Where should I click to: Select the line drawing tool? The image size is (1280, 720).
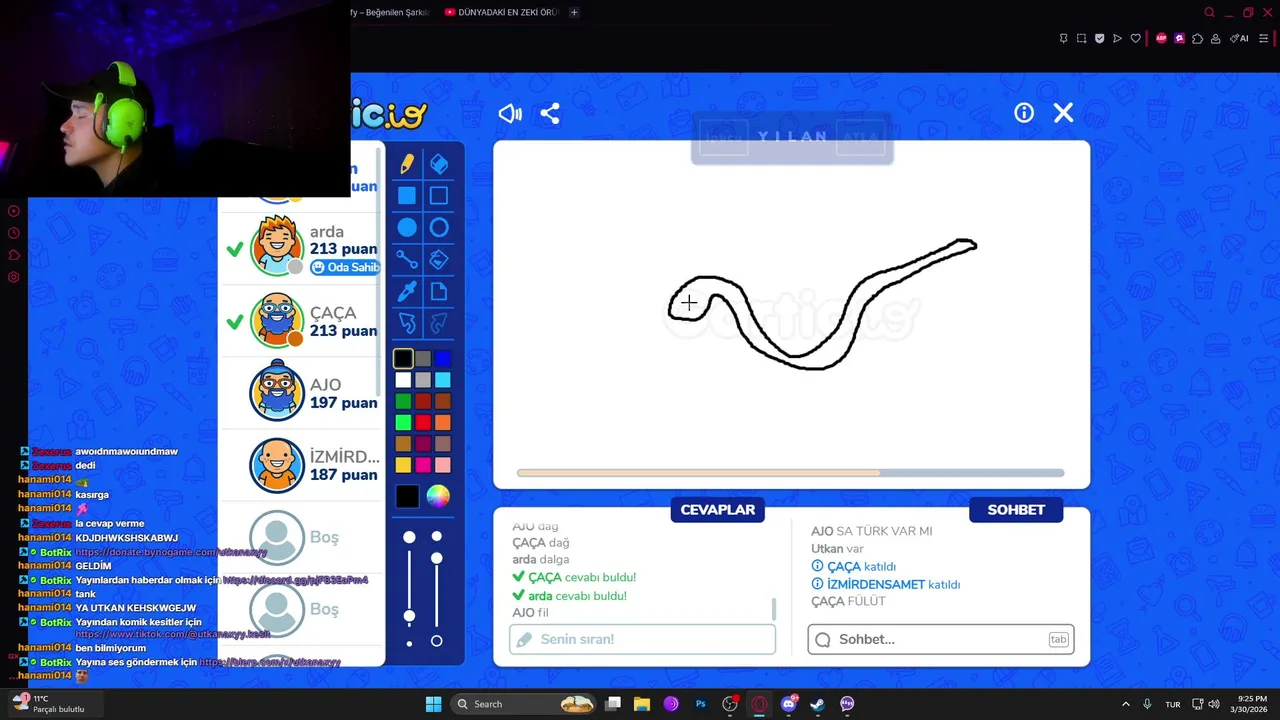click(407, 260)
